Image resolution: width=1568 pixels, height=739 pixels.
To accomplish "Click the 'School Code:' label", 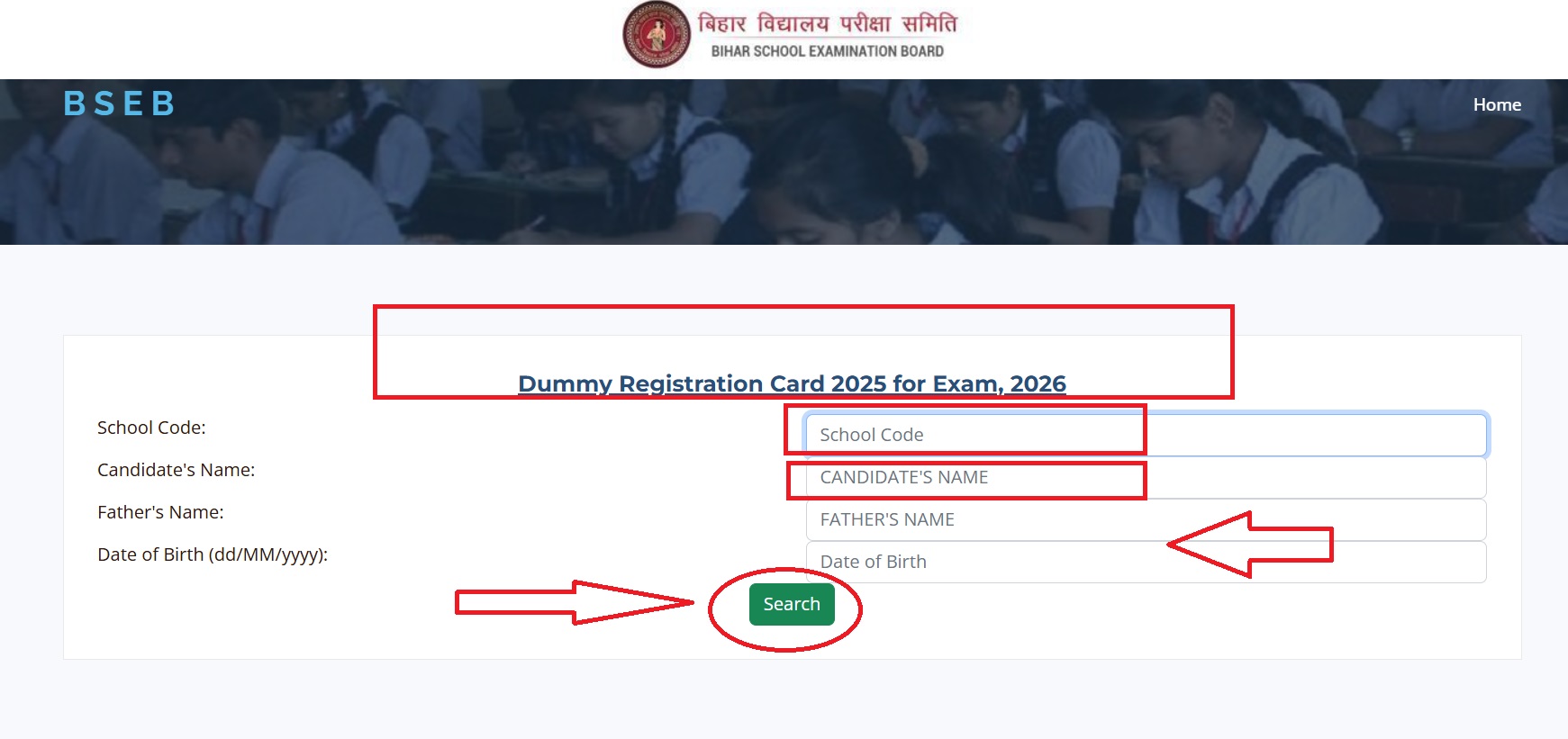I will tap(151, 428).
